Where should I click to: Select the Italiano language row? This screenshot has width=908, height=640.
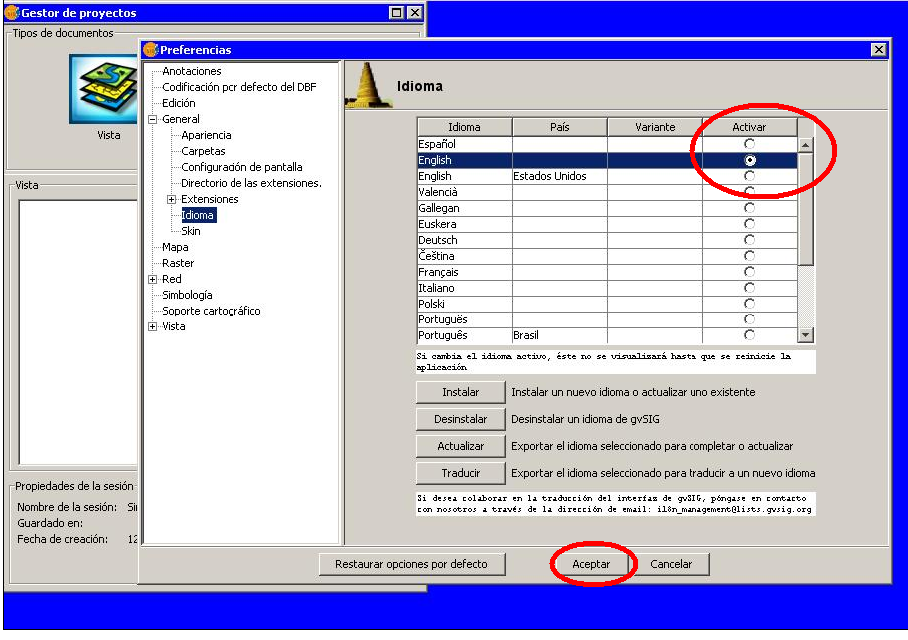click(607, 288)
